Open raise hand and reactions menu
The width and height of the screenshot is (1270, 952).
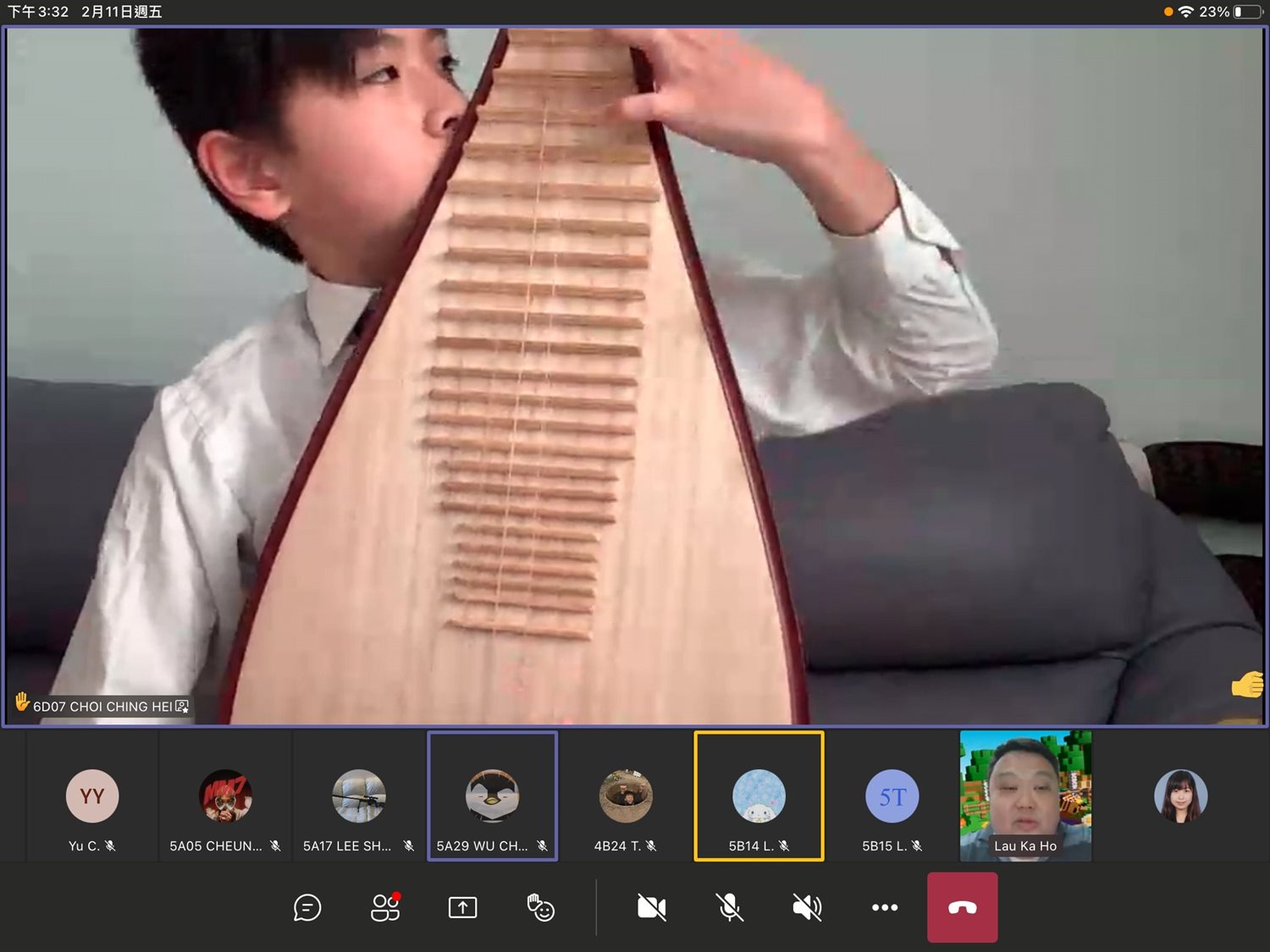pos(540,908)
